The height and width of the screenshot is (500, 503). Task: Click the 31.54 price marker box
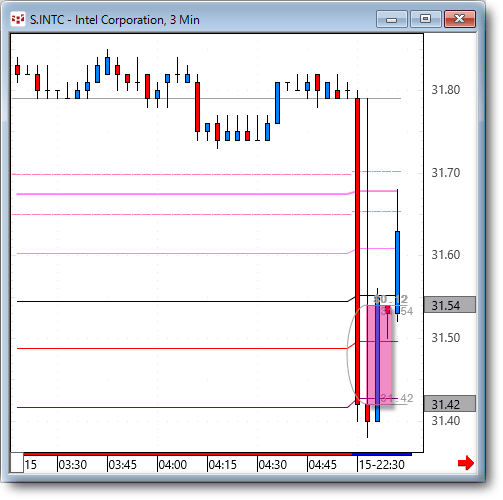pyautogui.click(x=450, y=305)
